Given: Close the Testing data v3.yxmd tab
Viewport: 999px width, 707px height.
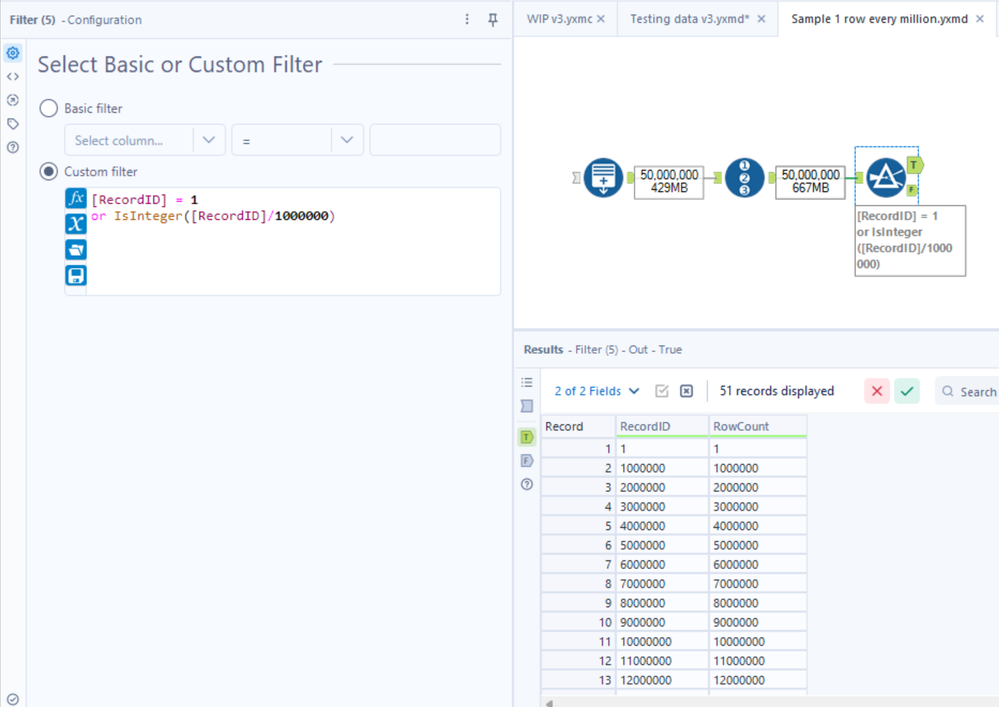Looking at the screenshot, I should (x=761, y=19).
